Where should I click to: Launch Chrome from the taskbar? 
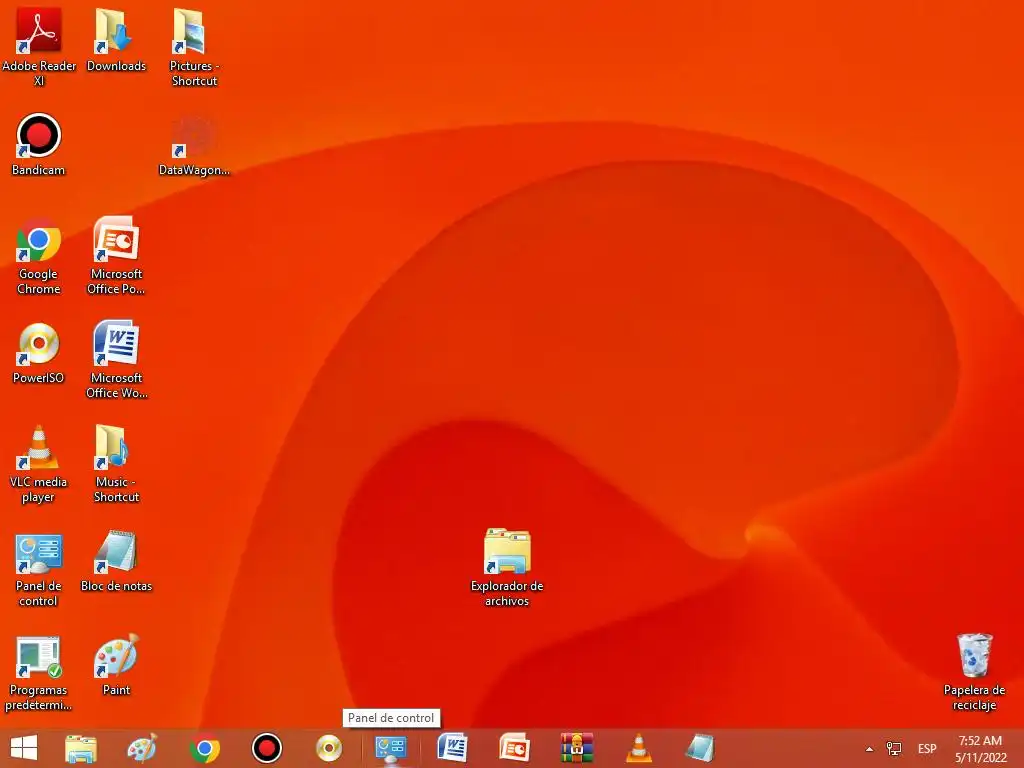click(204, 748)
